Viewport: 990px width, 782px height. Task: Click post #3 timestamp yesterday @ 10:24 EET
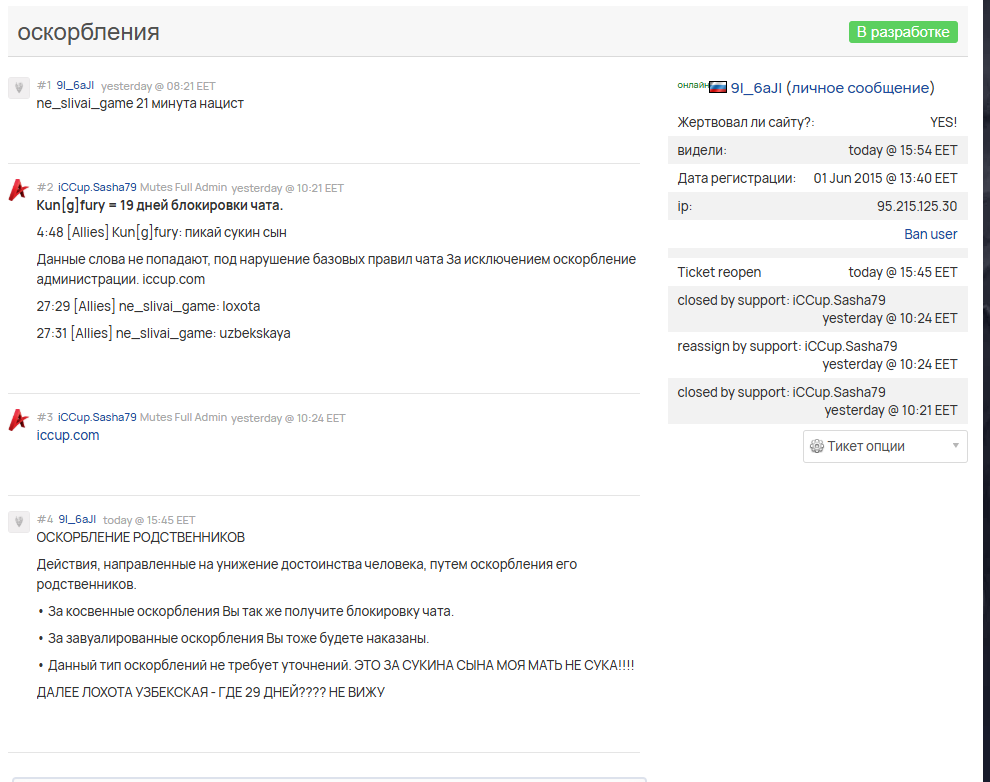point(288,418)
